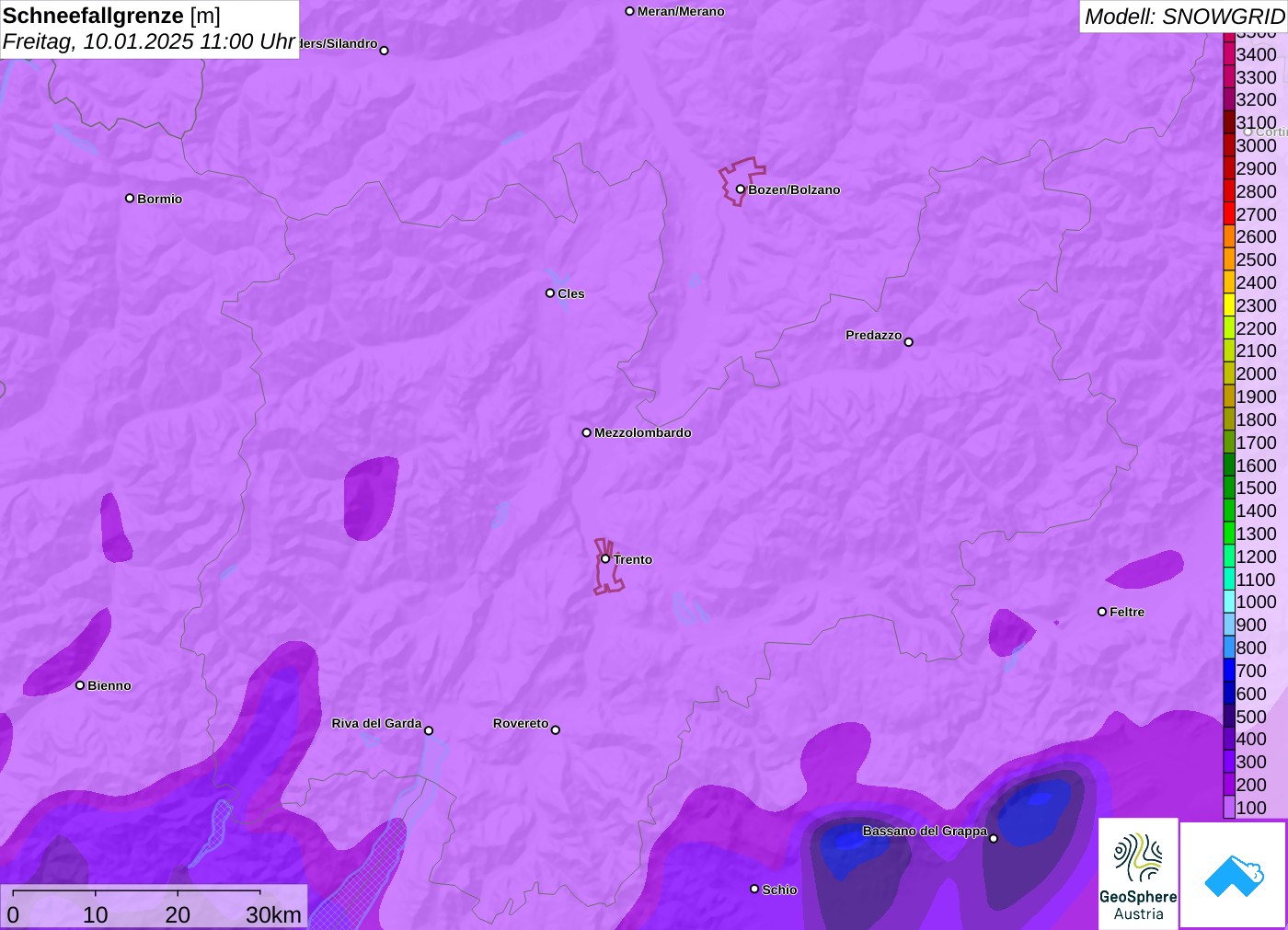The width and height of the screenshot is (1288, 930).
Task: Click the Predazzo town marker
Action: [909, 342]
